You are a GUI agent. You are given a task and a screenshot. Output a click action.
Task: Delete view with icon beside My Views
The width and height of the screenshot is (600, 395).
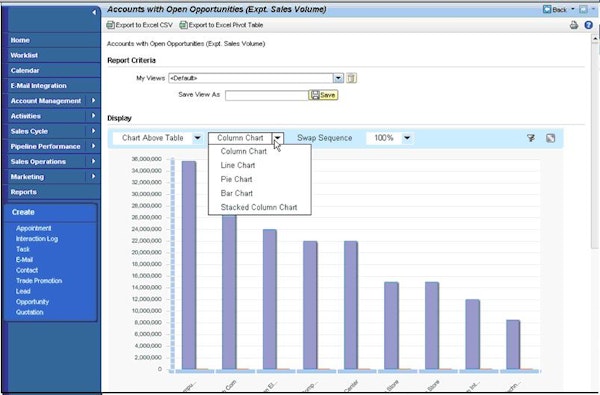click(x=351, y=78)
